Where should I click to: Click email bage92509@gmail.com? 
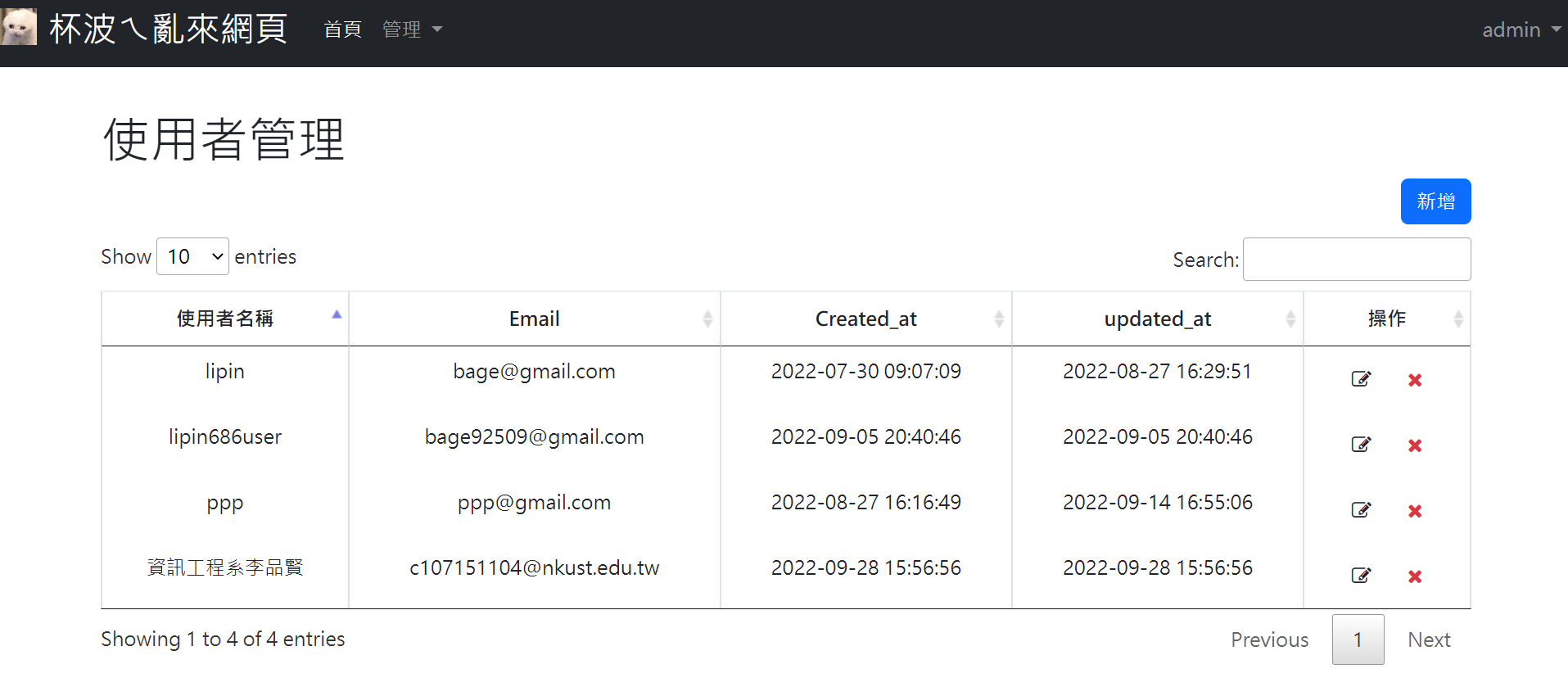(x=534, y=436)
